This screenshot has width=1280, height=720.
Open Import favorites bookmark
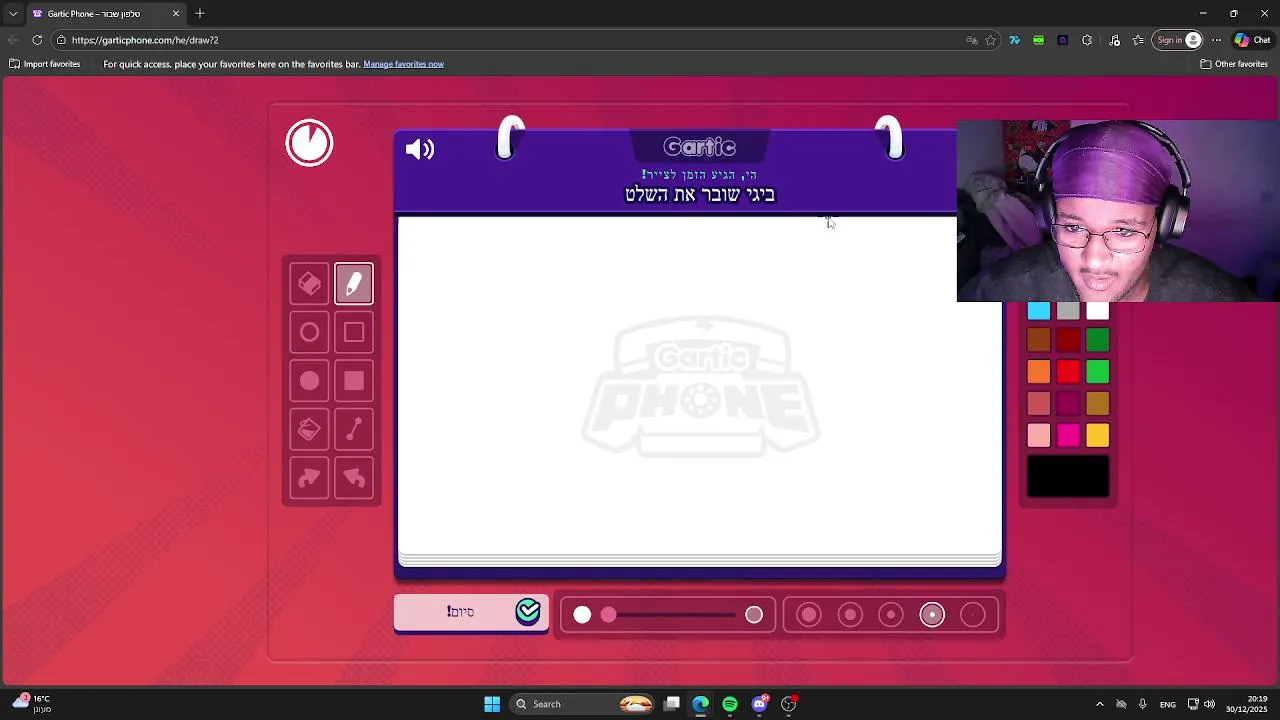[x=45, y=64]
